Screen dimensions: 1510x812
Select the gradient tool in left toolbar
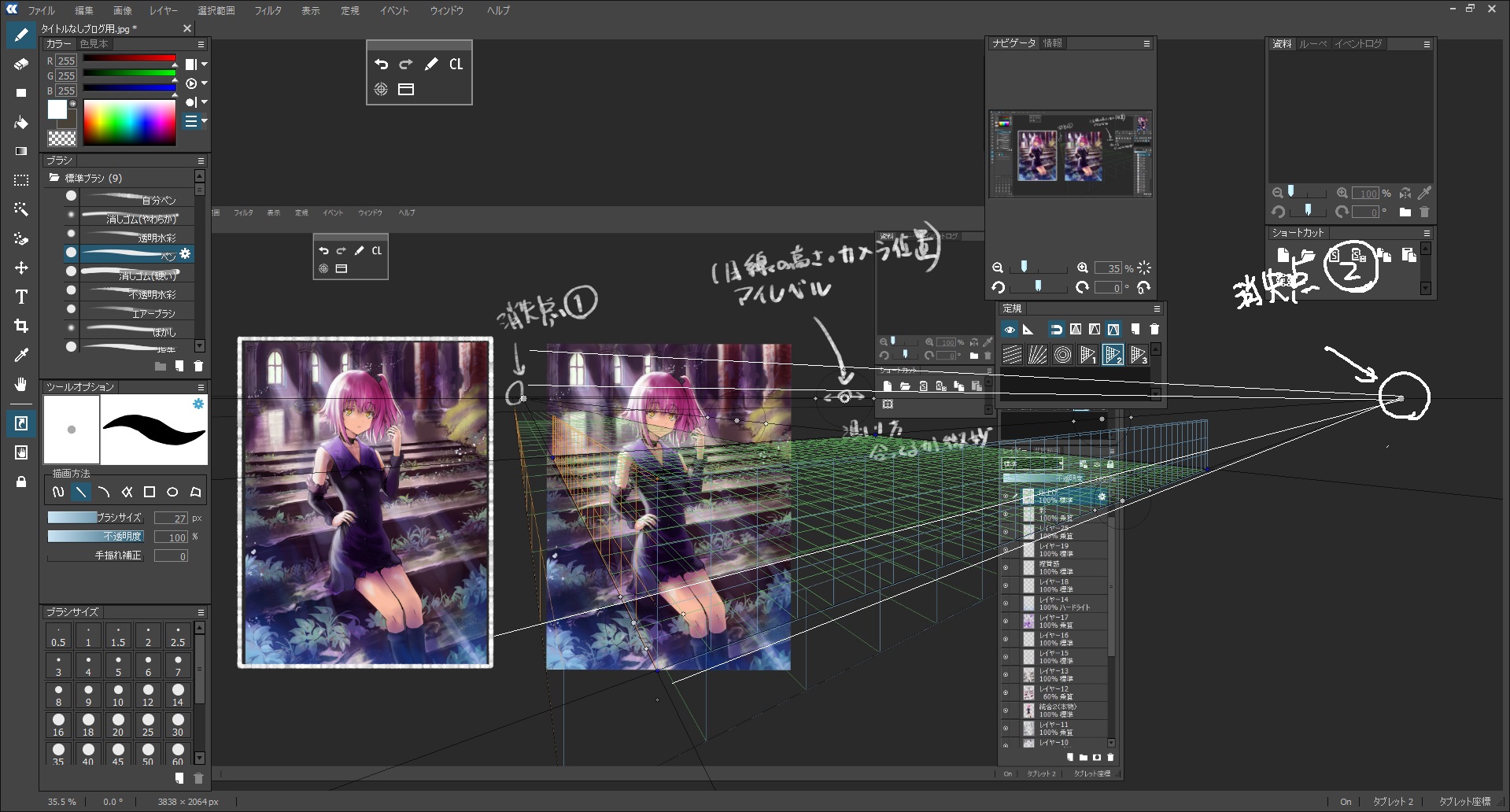tap(21, 151)
